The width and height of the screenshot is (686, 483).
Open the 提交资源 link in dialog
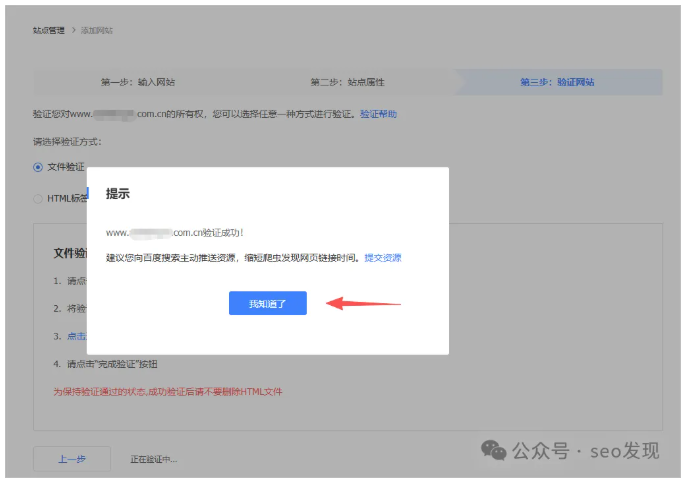coord(383,258)
